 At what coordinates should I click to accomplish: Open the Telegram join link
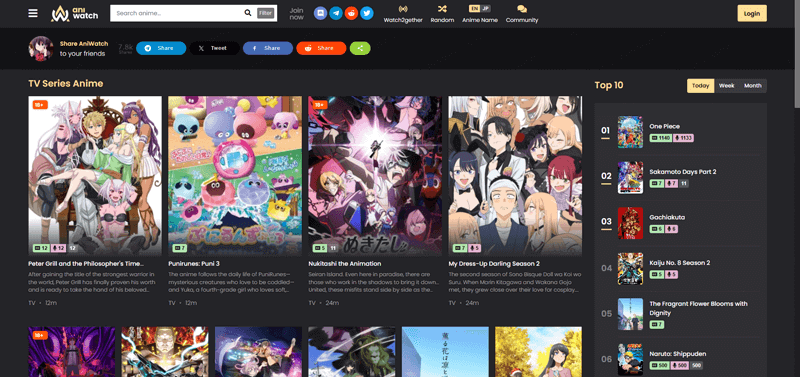(x=336, y=13)
